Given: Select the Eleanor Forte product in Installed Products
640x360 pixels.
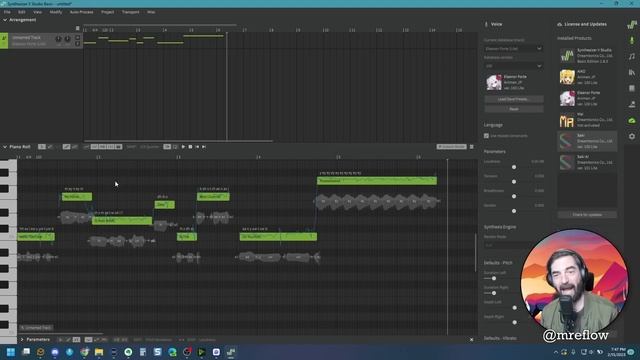Looking at the screenshot, I should [x=587, y=98].
